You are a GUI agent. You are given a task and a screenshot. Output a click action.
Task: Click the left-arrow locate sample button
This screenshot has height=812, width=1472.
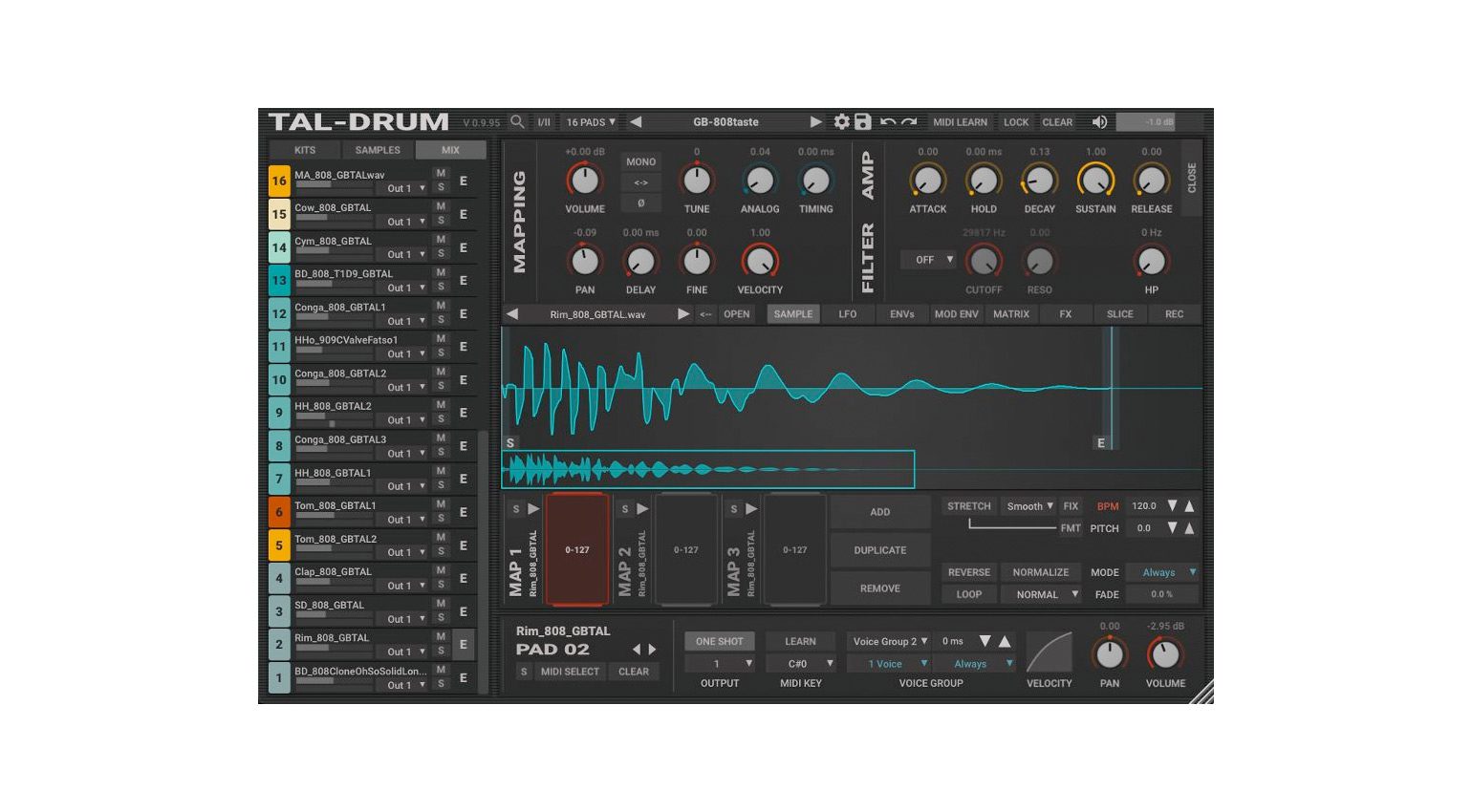[705, 313]
